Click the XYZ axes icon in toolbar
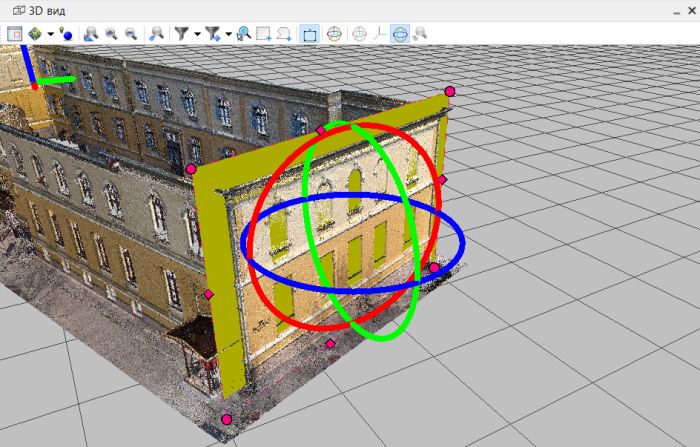Image resolution: width=700 pixels, height=447 pixels. (379, 33)
